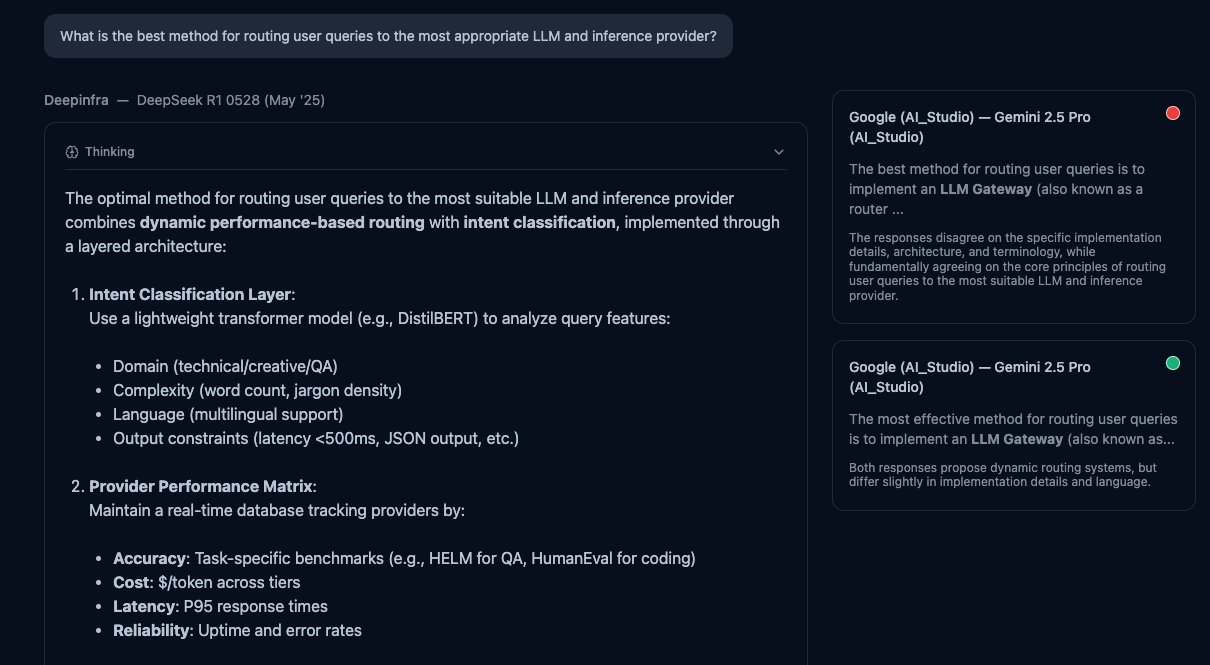1210x665 pixels.
Task: Click the Latency bullet item
Action: (x=220, y=606)
